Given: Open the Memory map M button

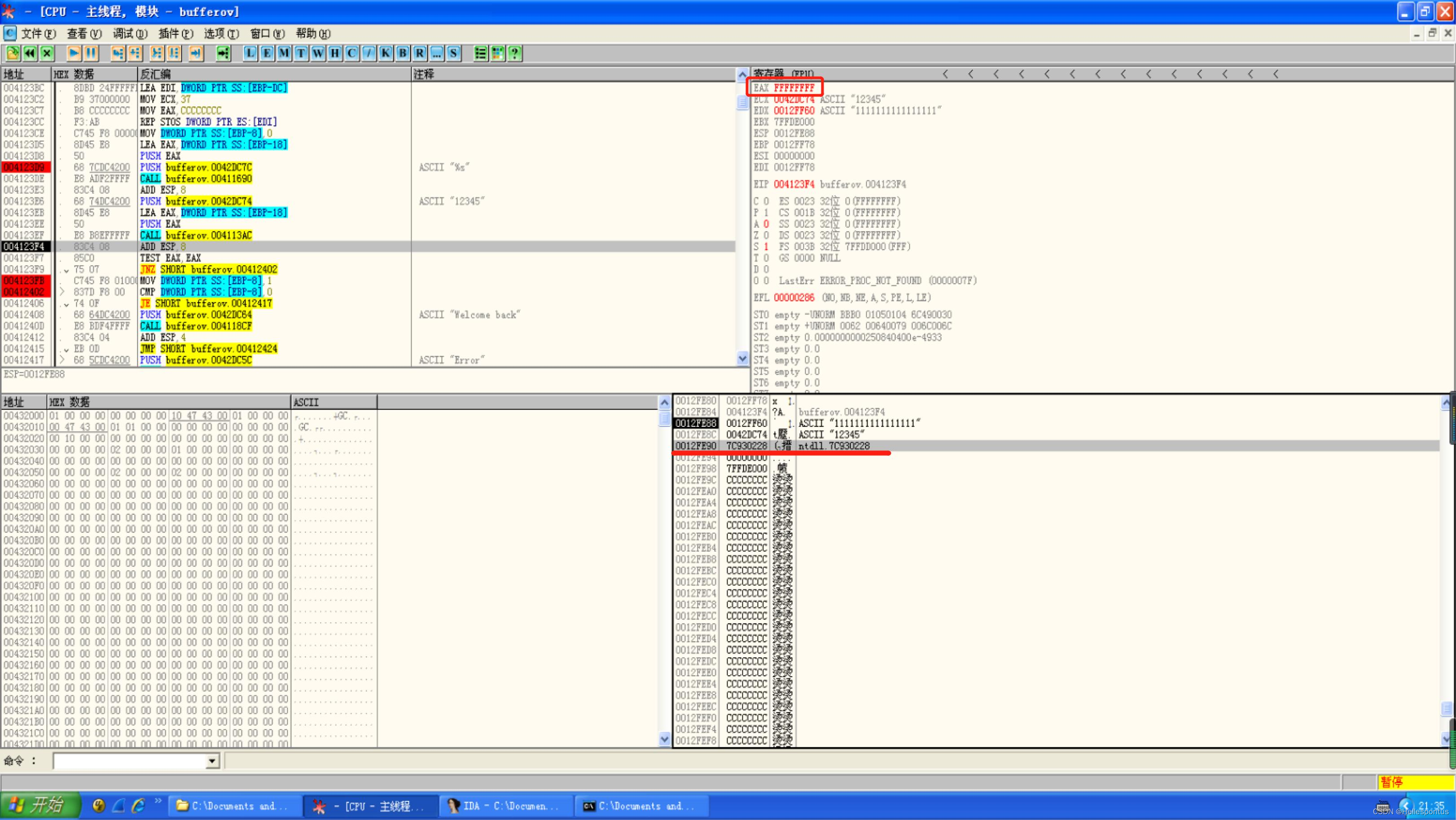Looking at the screenshot, I should (284, 53).
